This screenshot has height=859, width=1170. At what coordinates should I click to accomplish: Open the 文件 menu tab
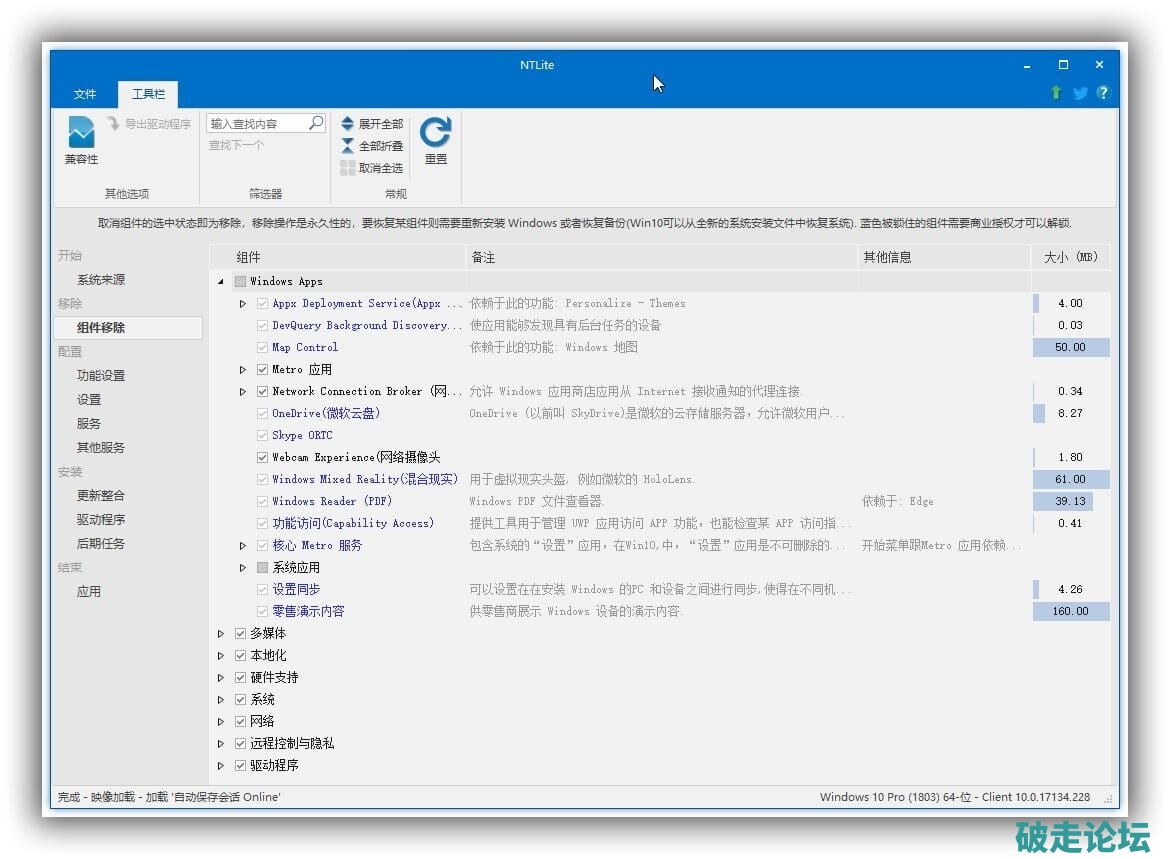coord(85,94)
